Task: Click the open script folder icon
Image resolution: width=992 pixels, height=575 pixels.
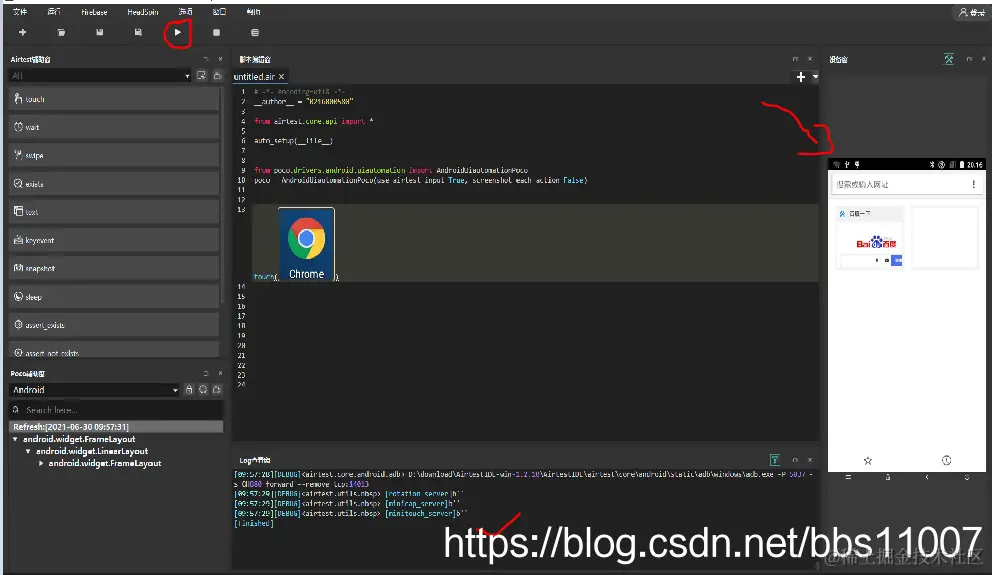Action: (x=61, y=32)
